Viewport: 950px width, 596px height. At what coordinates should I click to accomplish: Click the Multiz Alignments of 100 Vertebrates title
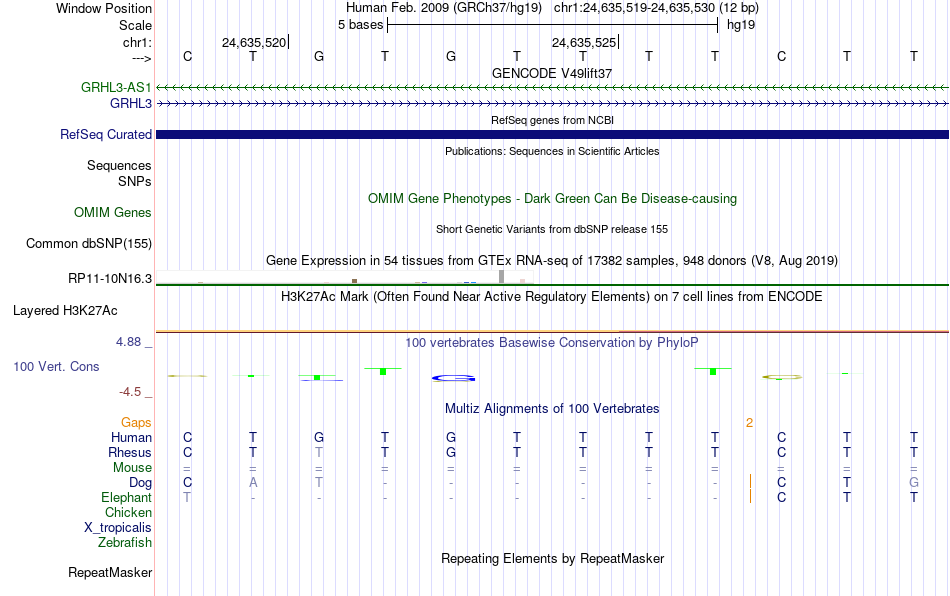pyautogui.click(x=552, y=409)
